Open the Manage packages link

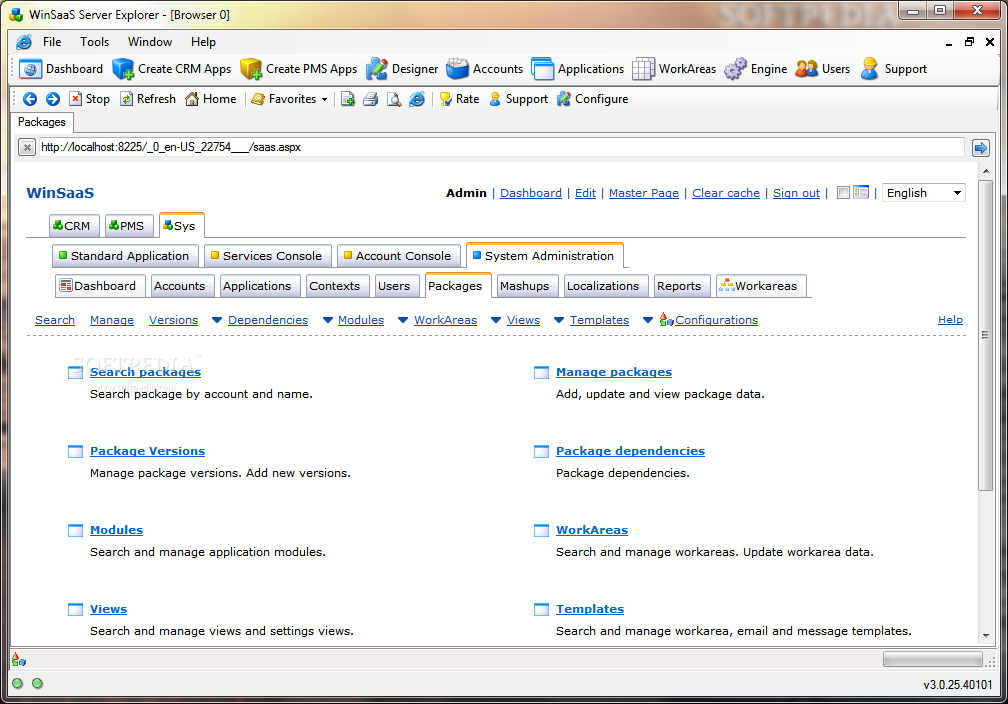tap(614, 372)
